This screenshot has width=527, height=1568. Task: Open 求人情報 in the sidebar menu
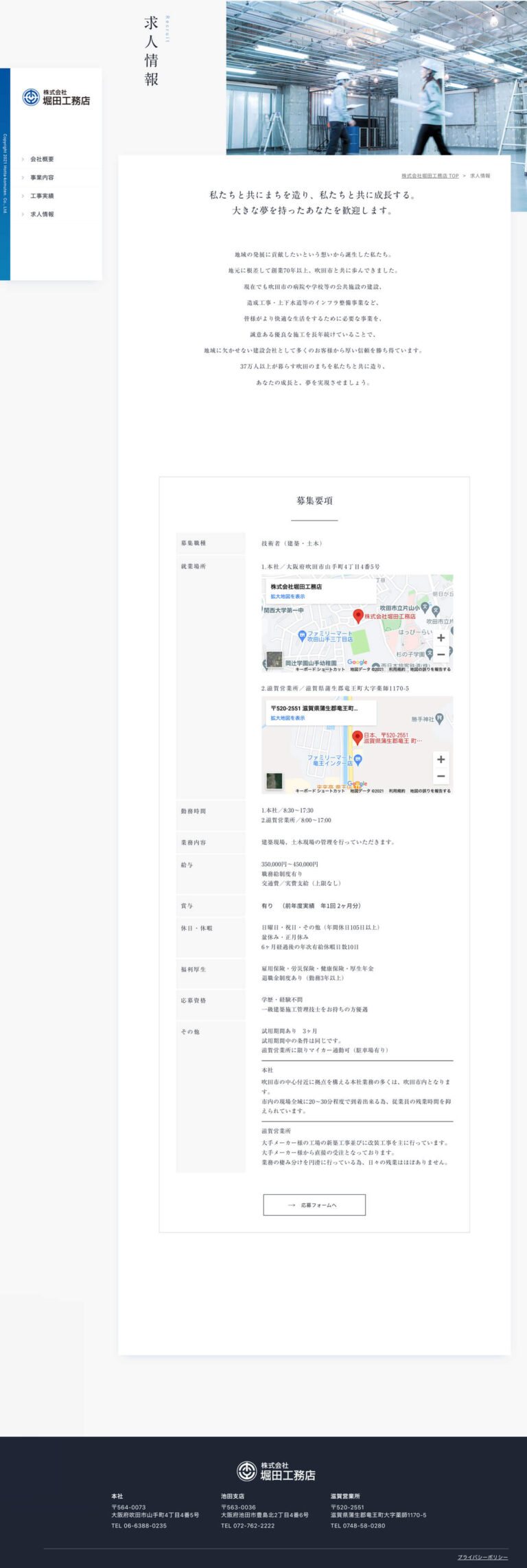coord(42,214)
